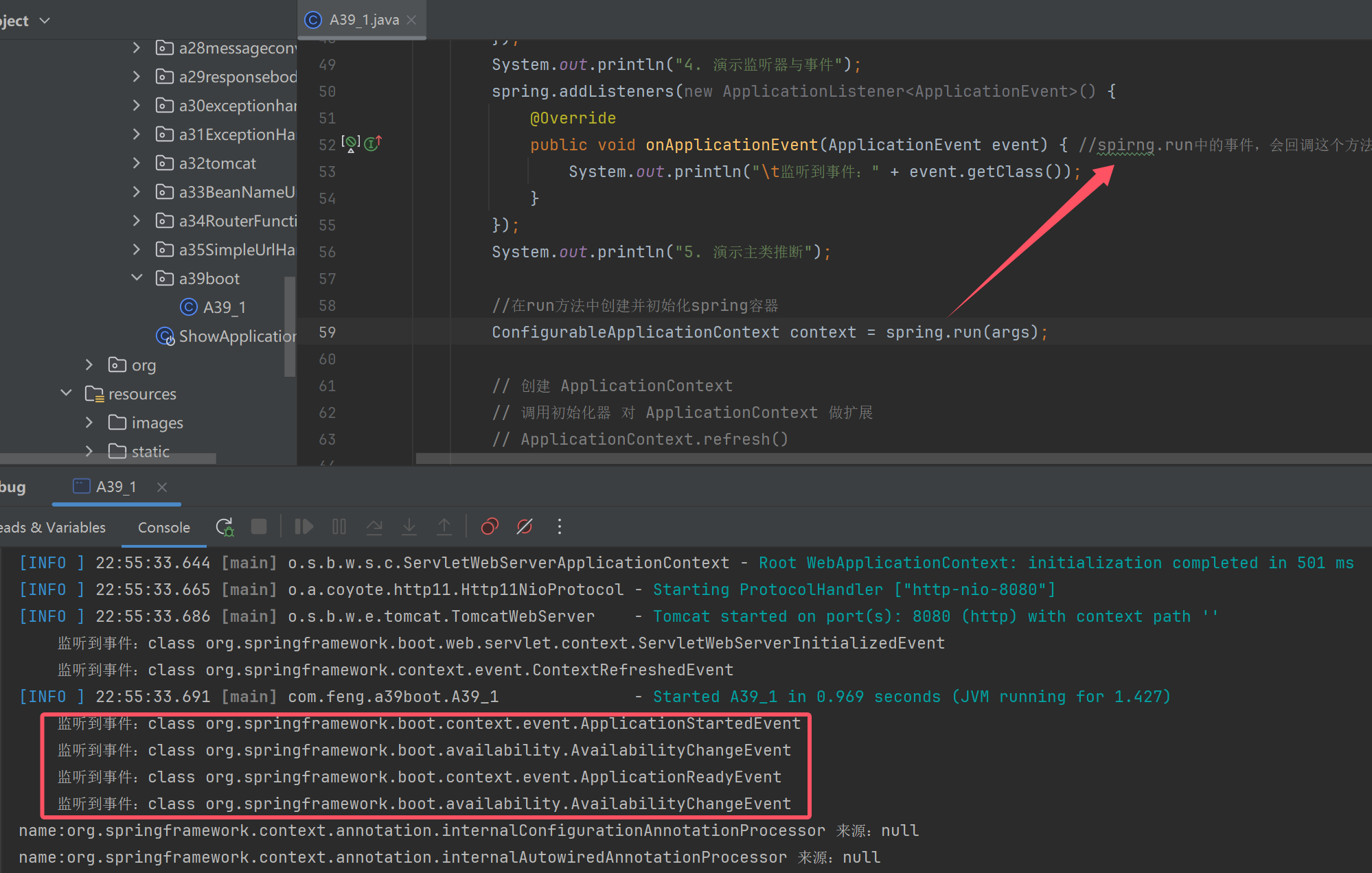1372x873 pixels.
Task: Click the ApplicationReadyEvent console line
Action: click(420, 777)
